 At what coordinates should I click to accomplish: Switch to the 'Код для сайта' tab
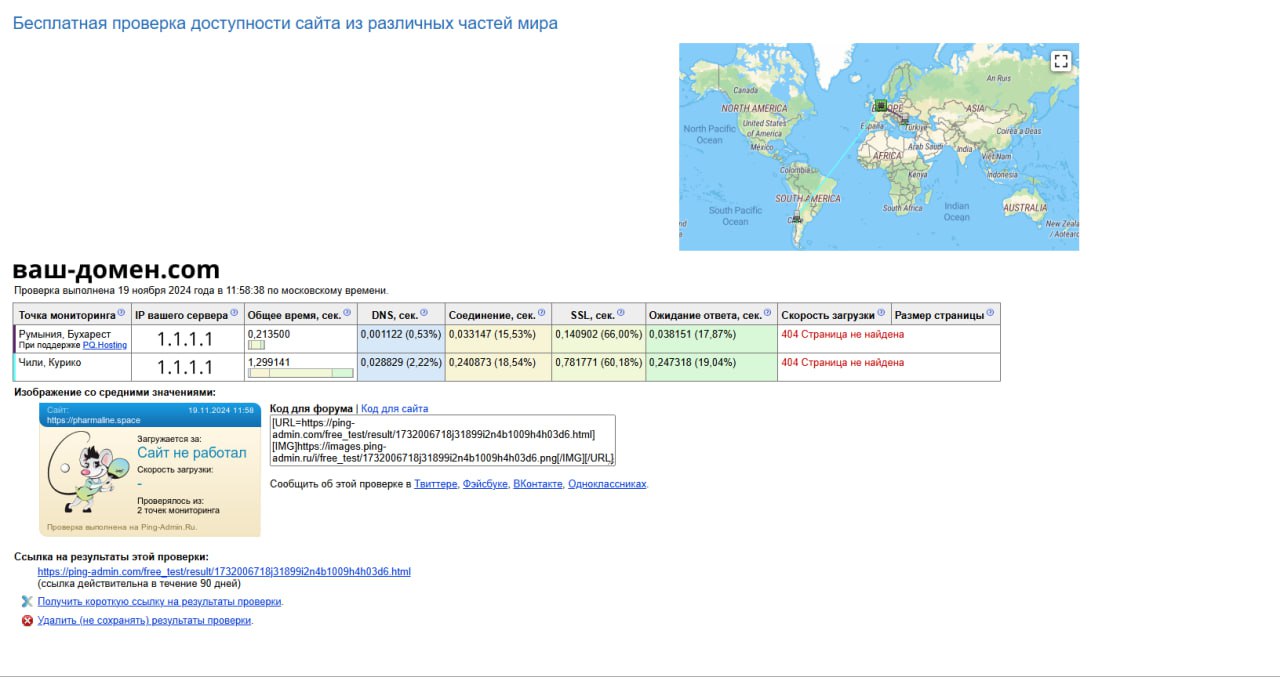point(394,409)
